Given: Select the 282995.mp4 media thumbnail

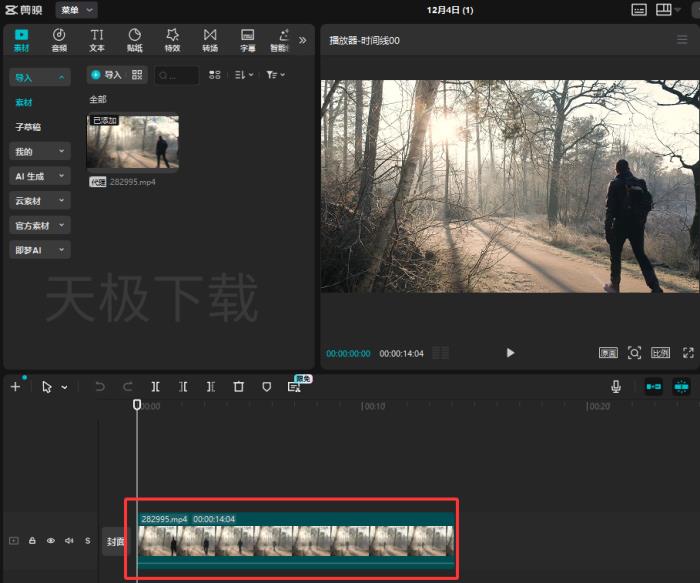Looking at the screenshot, I should coord(133,142).
